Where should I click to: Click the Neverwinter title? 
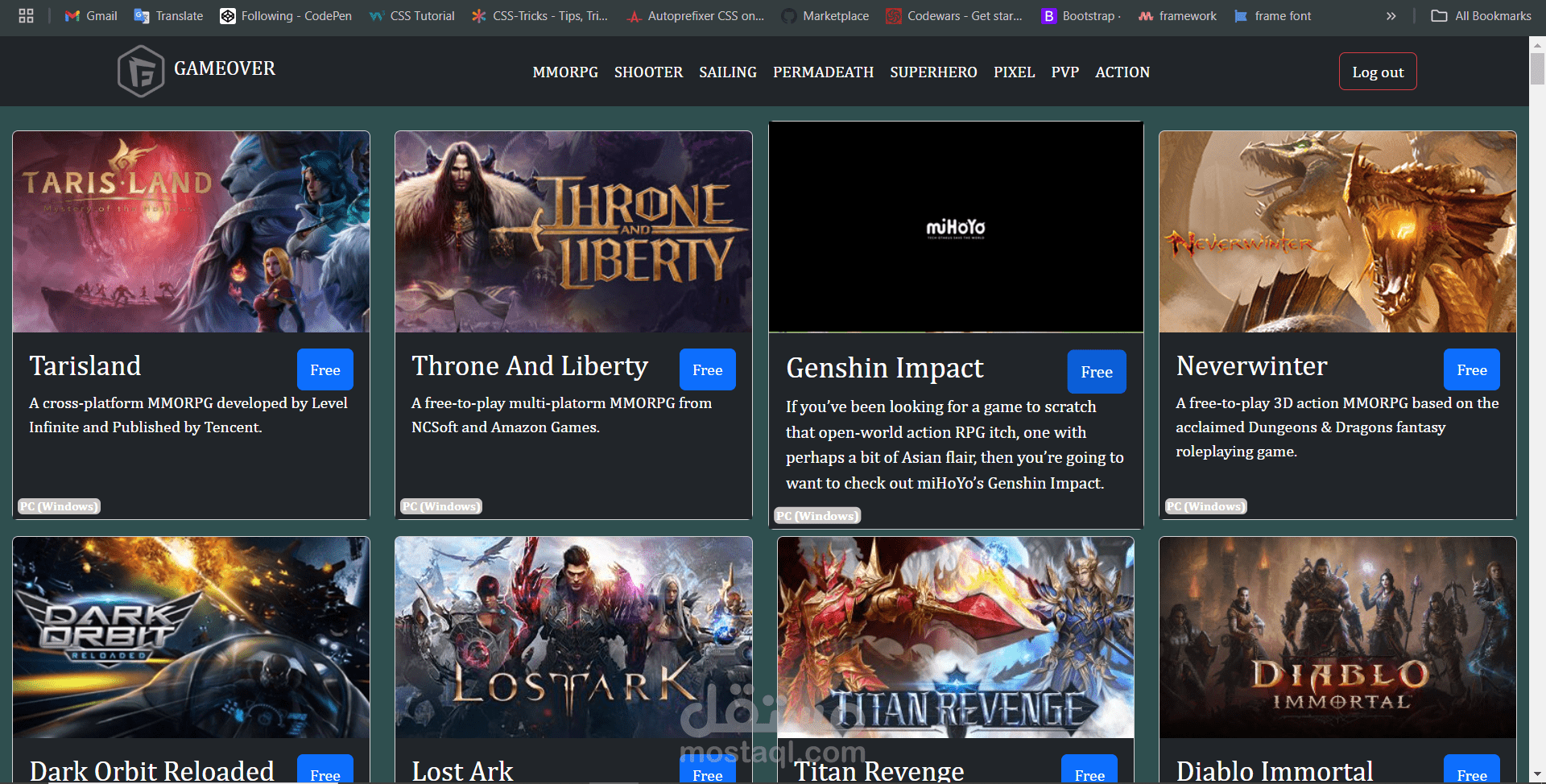point(1251,366)
